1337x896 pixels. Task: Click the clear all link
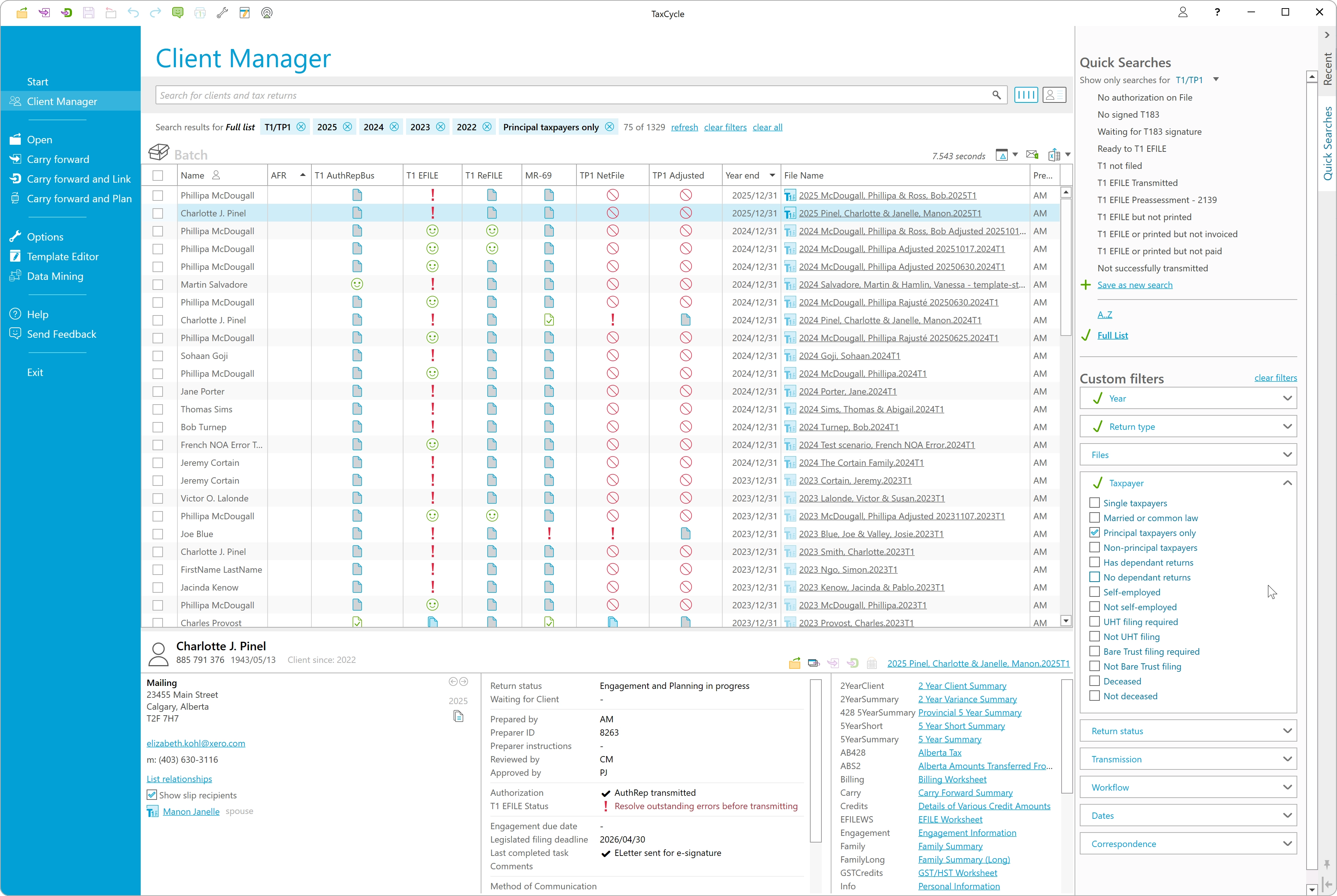point(767,127)
